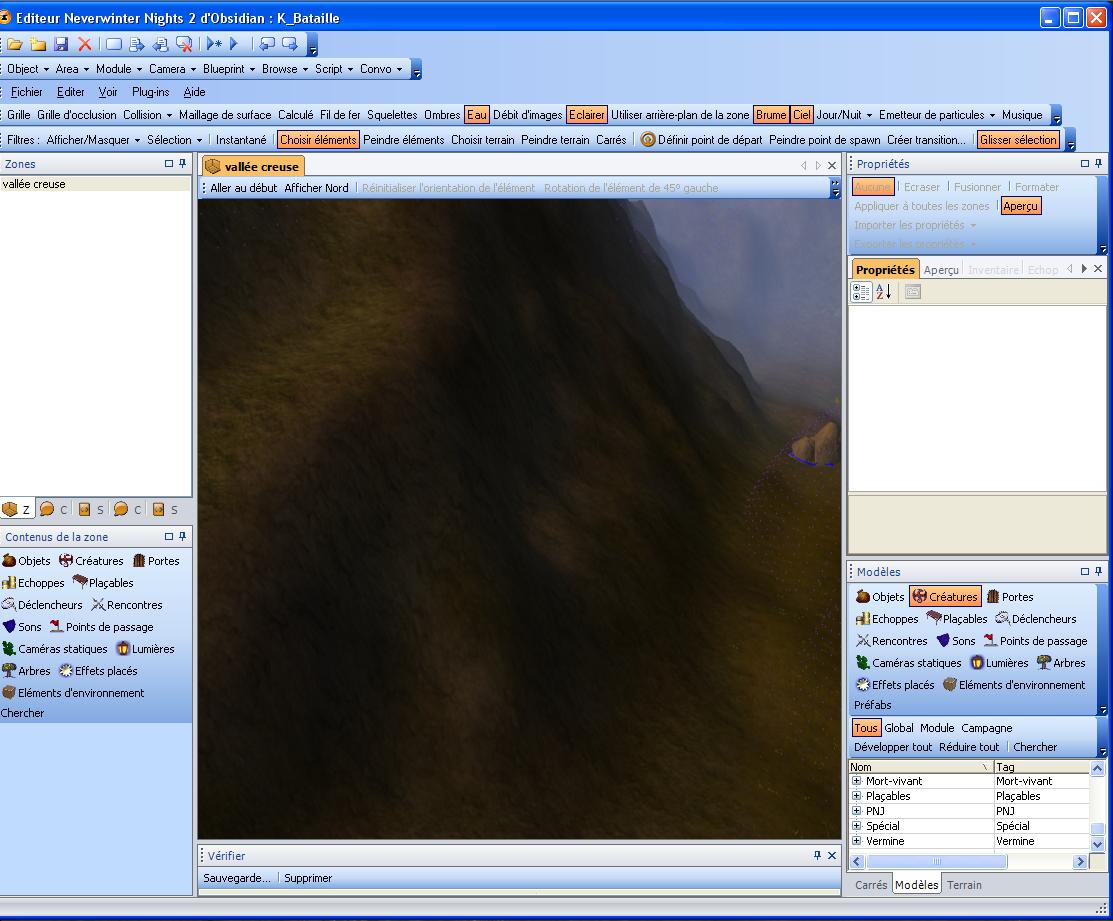Screen dimensions: 1113x921
Task: Click the Nom column header
Action: coord(921,766)
